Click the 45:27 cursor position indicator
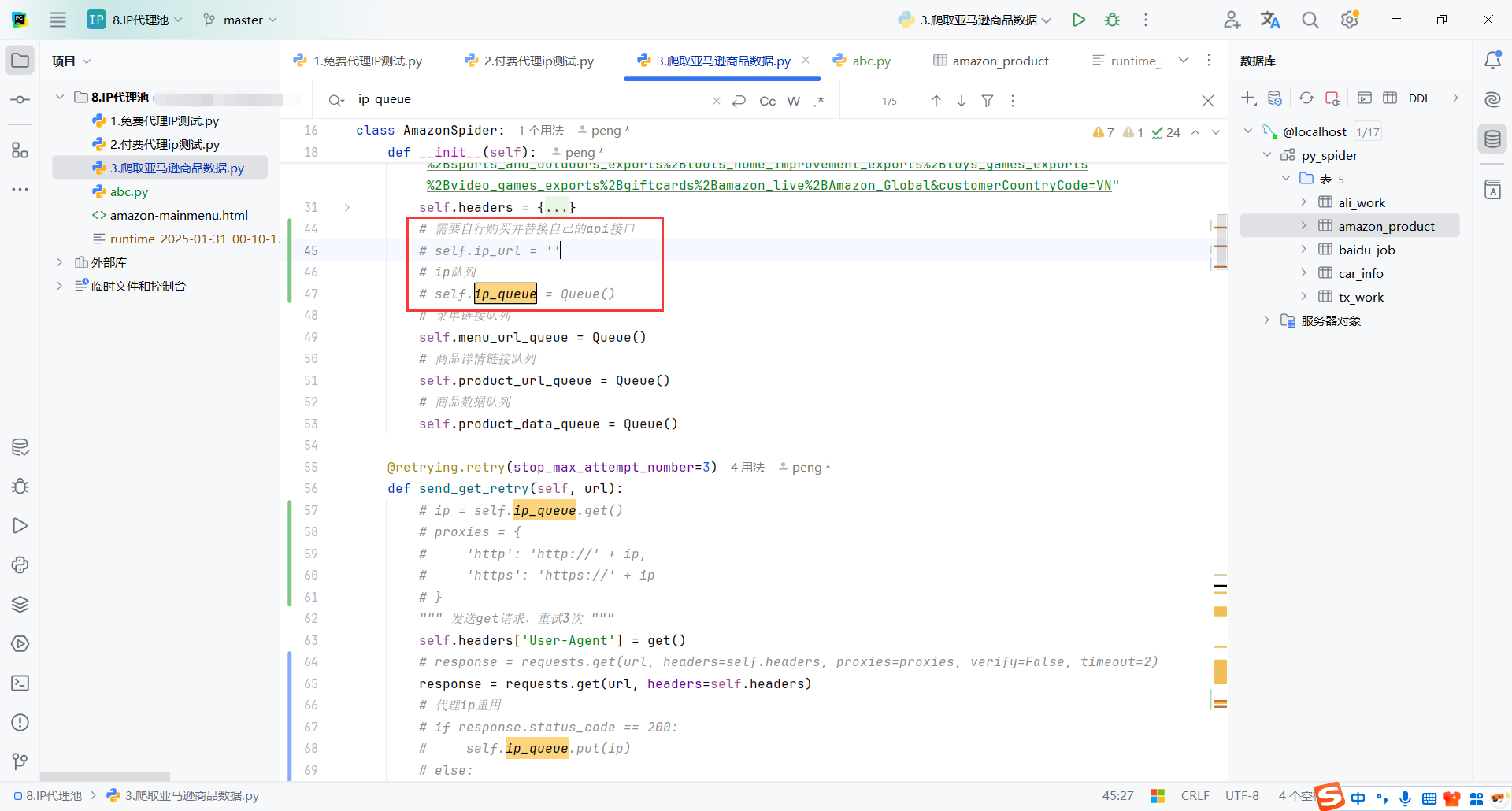This screenshot has width=1512, height=811. tap(1117, 796)
